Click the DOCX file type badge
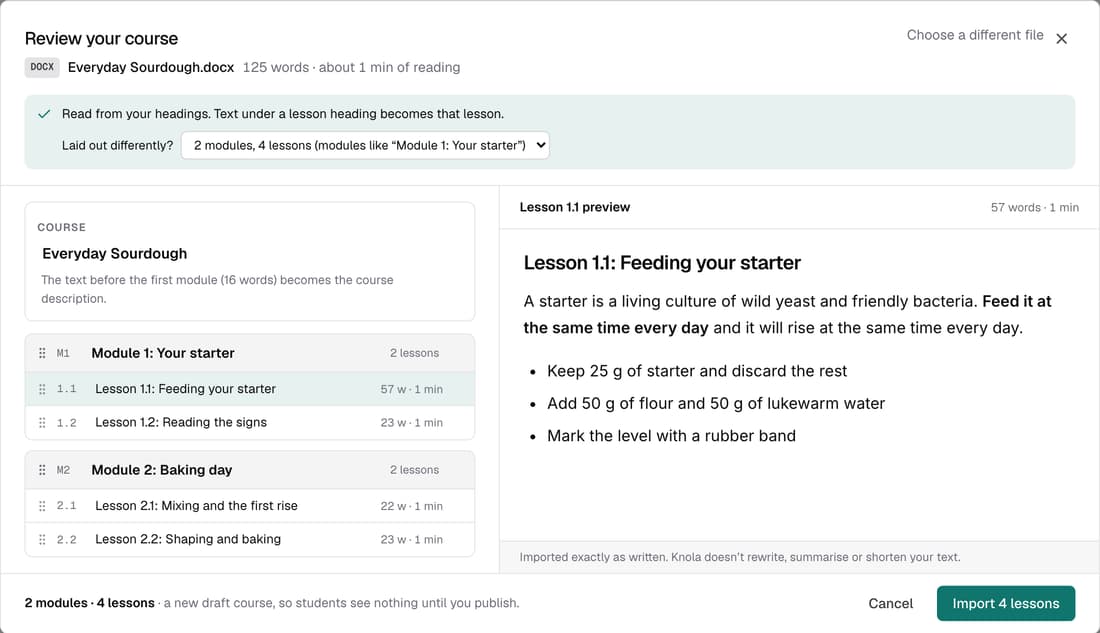 point(42,67)
